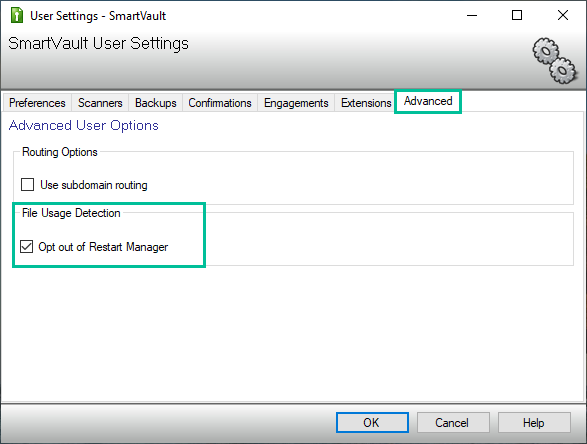Switch to the Preferences tab
Image resolution: width=587 pixels, height=444 pixels.
click(37, 103)
